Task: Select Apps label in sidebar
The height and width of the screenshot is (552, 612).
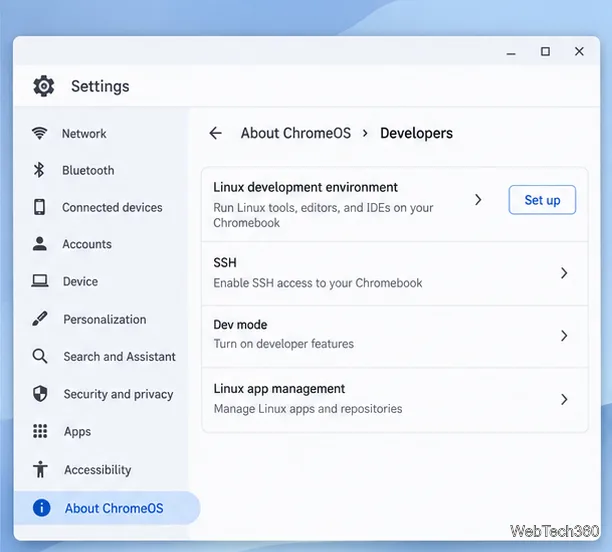Action: 77,432
